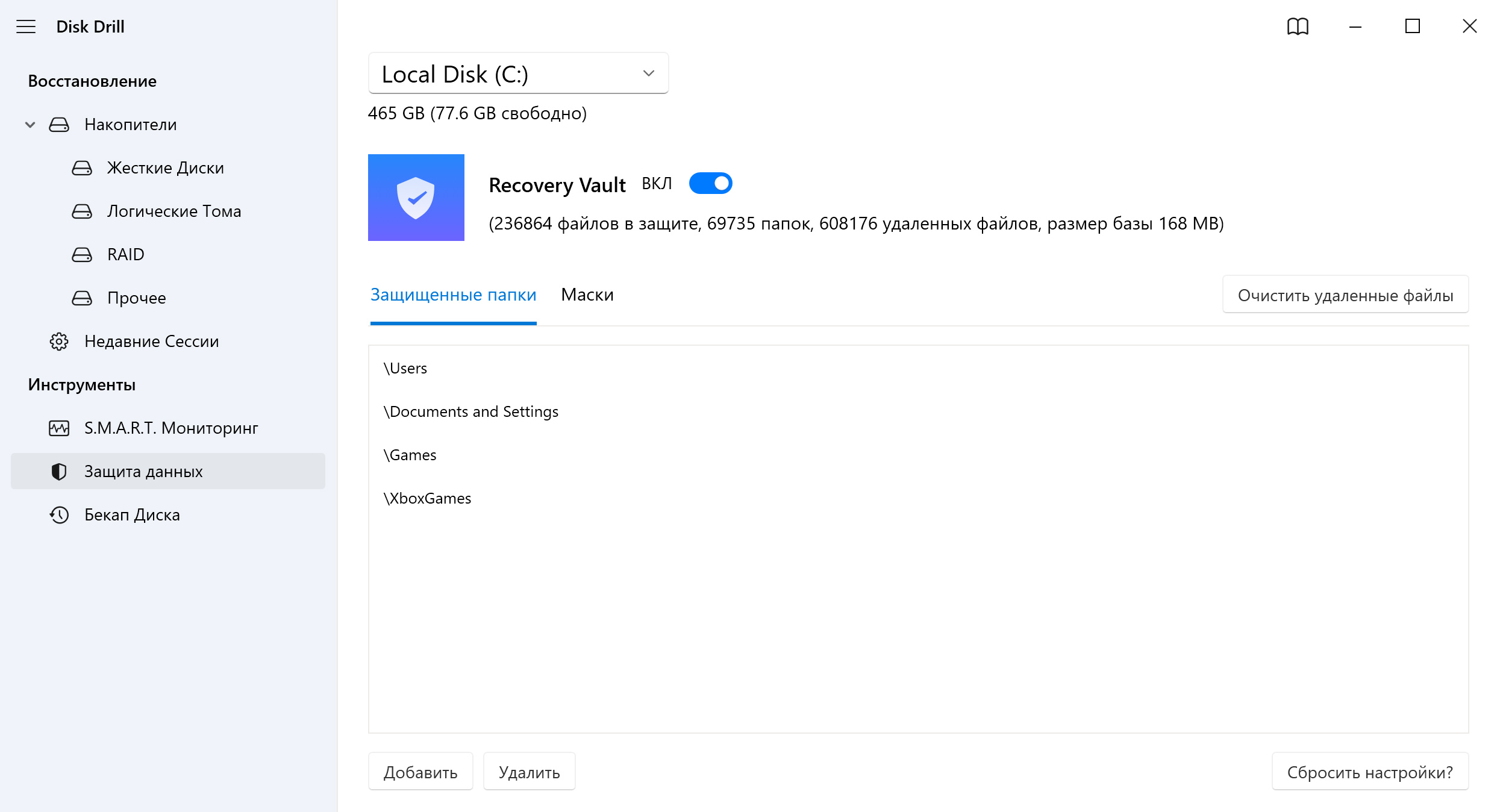Open S.M.A.R.T. Мониторинг tool

coord(171,428)
